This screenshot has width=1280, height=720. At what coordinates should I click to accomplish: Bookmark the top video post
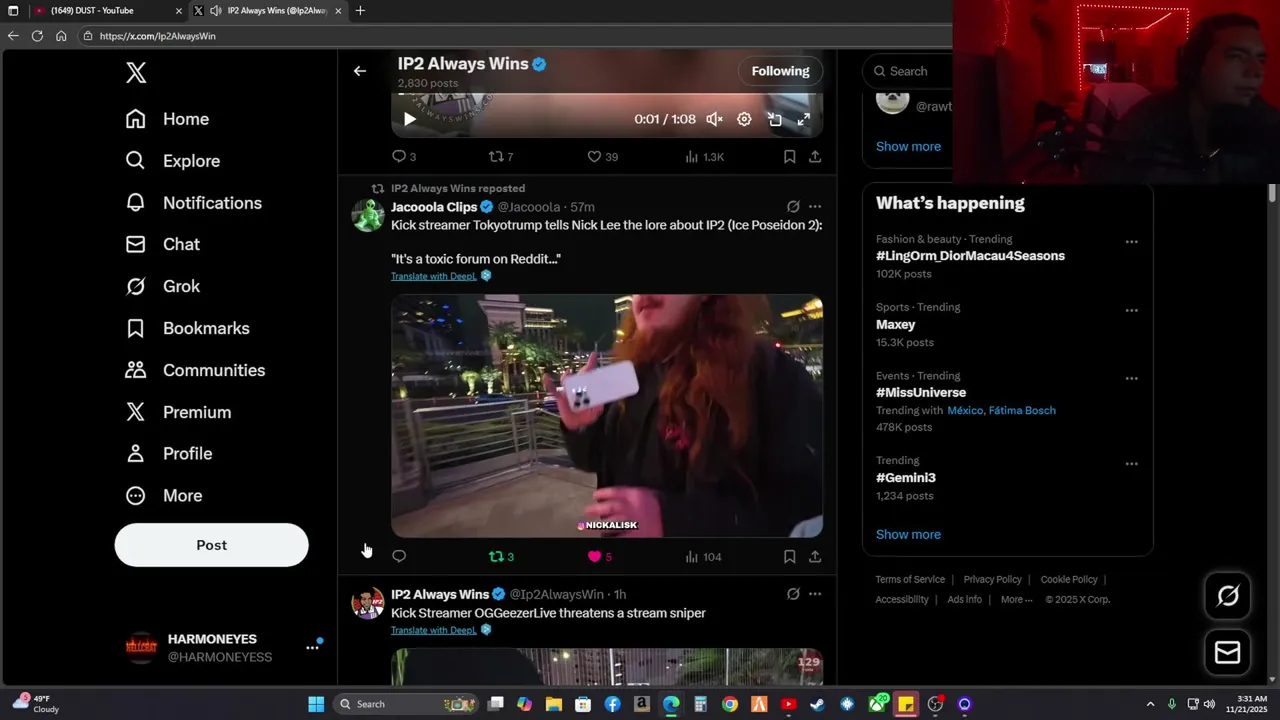click(789, 157)
